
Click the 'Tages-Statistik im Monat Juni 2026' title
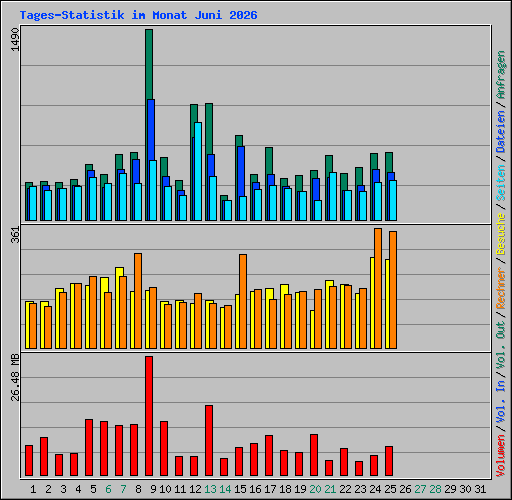138,15
